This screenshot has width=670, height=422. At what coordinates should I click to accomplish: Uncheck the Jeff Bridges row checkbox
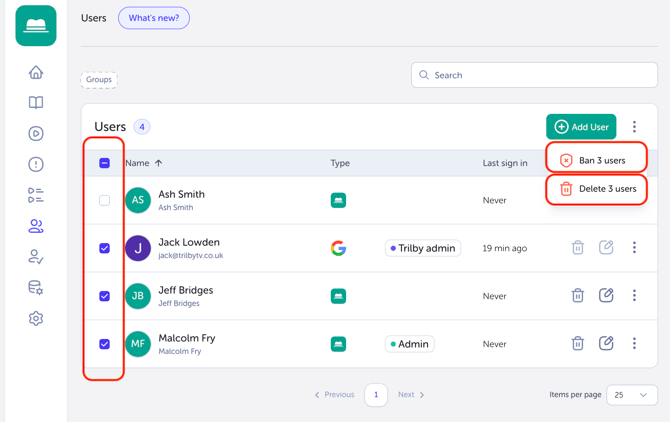pyautogui.click(x=104, y=296)
